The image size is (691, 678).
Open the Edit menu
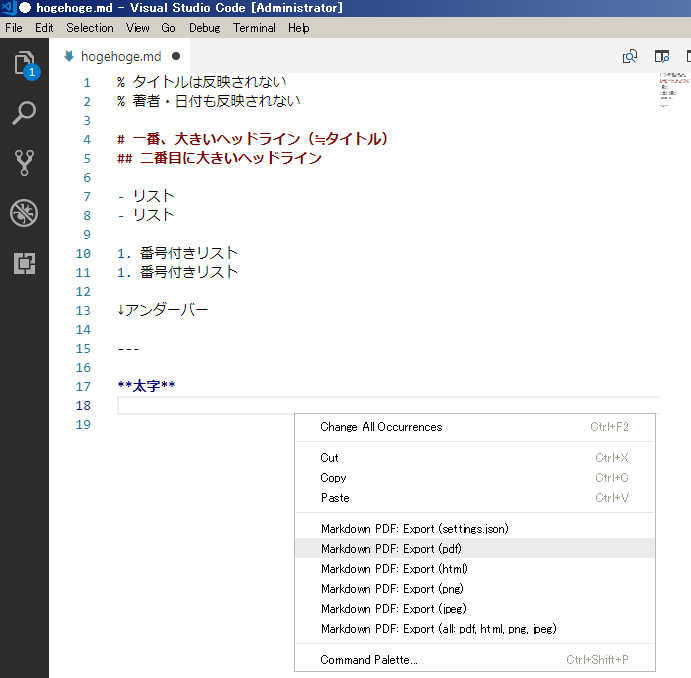click(x=44, y=28)
